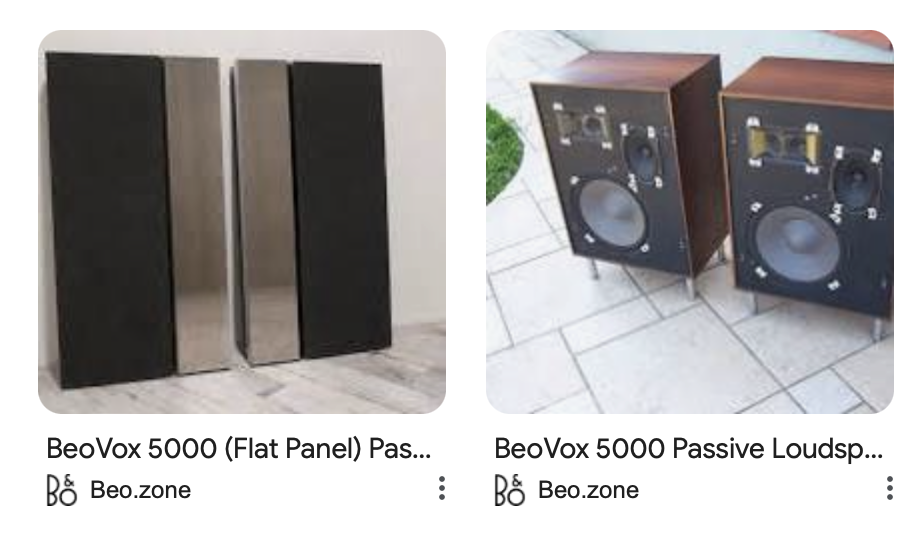The width and height of the screenshot is (924, 542).
Task: Open the three-dot menu for Passive Loudspeaker result
Action: [x=889, y=488]
